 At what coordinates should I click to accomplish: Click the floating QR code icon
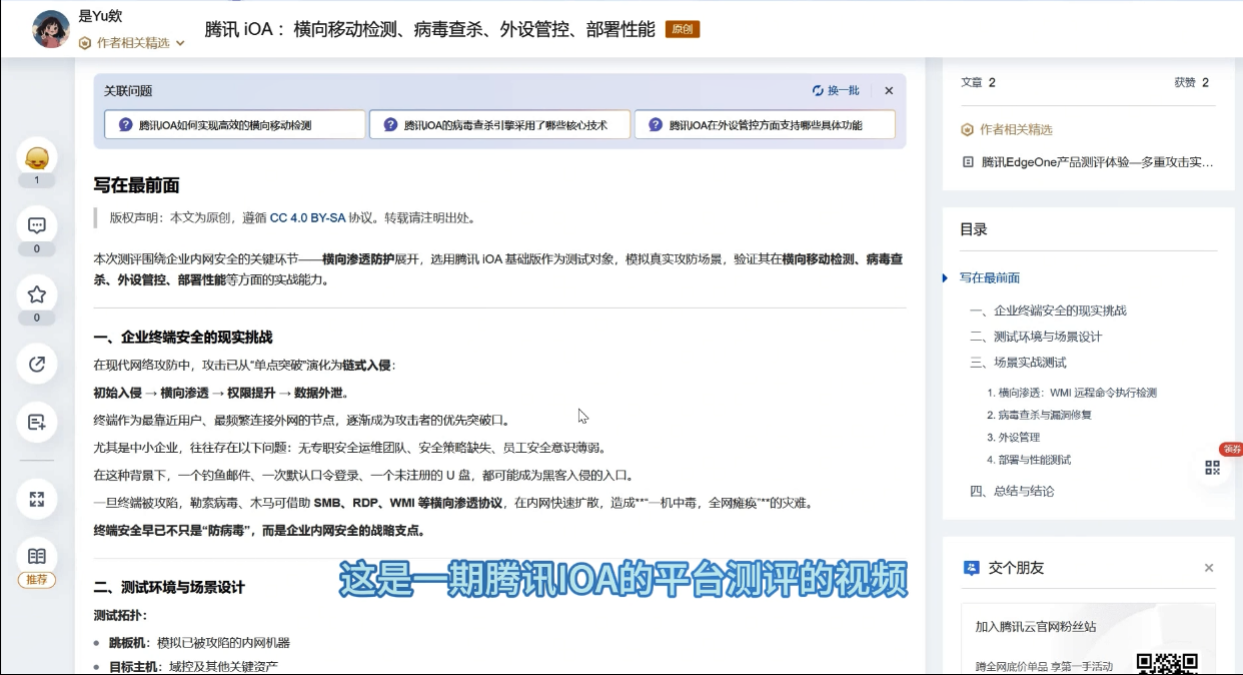1213,467
